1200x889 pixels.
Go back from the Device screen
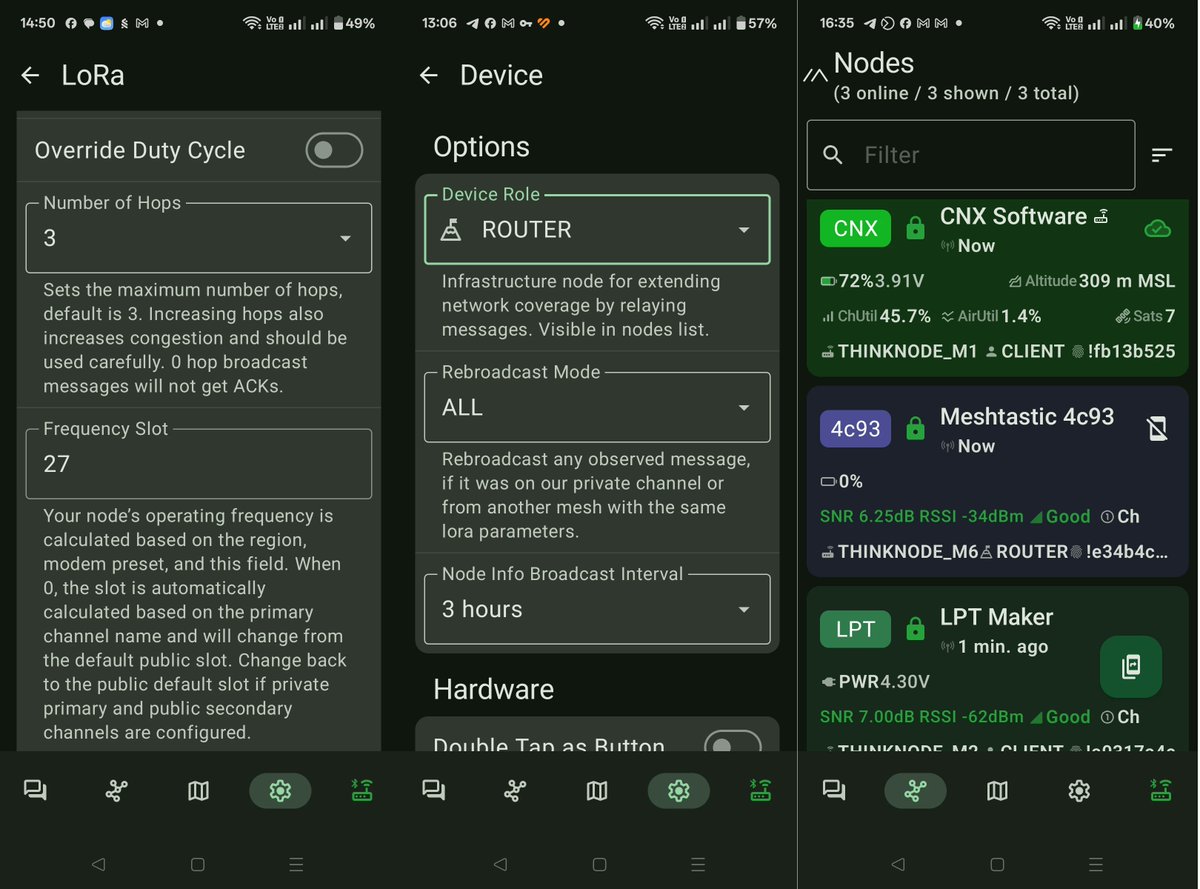(x=429, y=76)
